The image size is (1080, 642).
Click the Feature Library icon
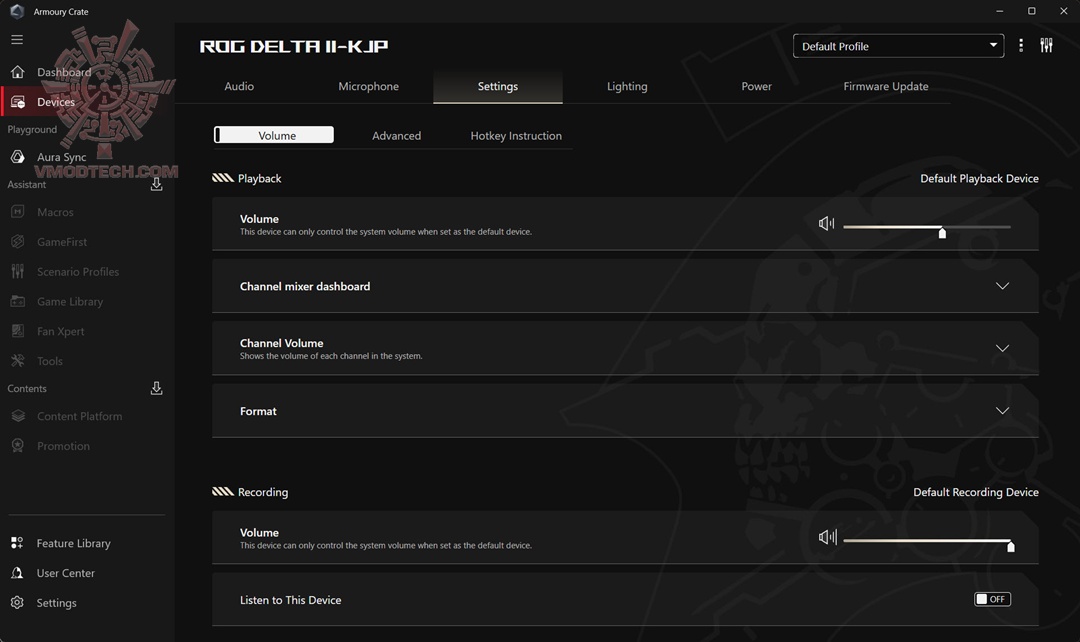point(18,543)
